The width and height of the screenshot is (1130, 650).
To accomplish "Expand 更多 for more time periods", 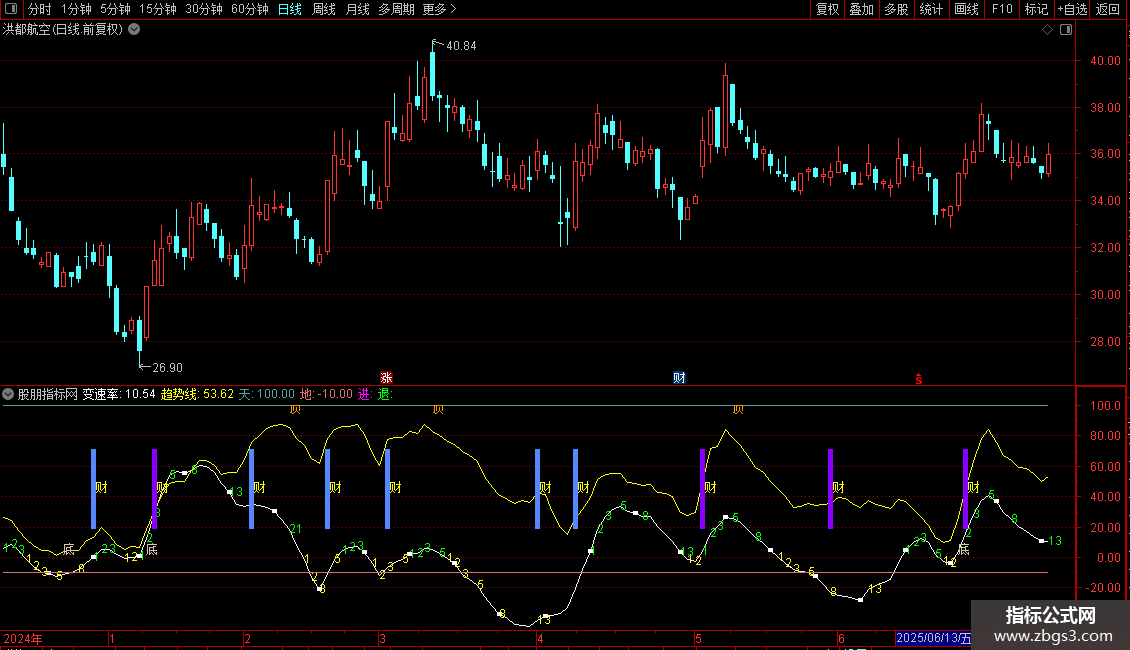I will (x=439, y=10).
